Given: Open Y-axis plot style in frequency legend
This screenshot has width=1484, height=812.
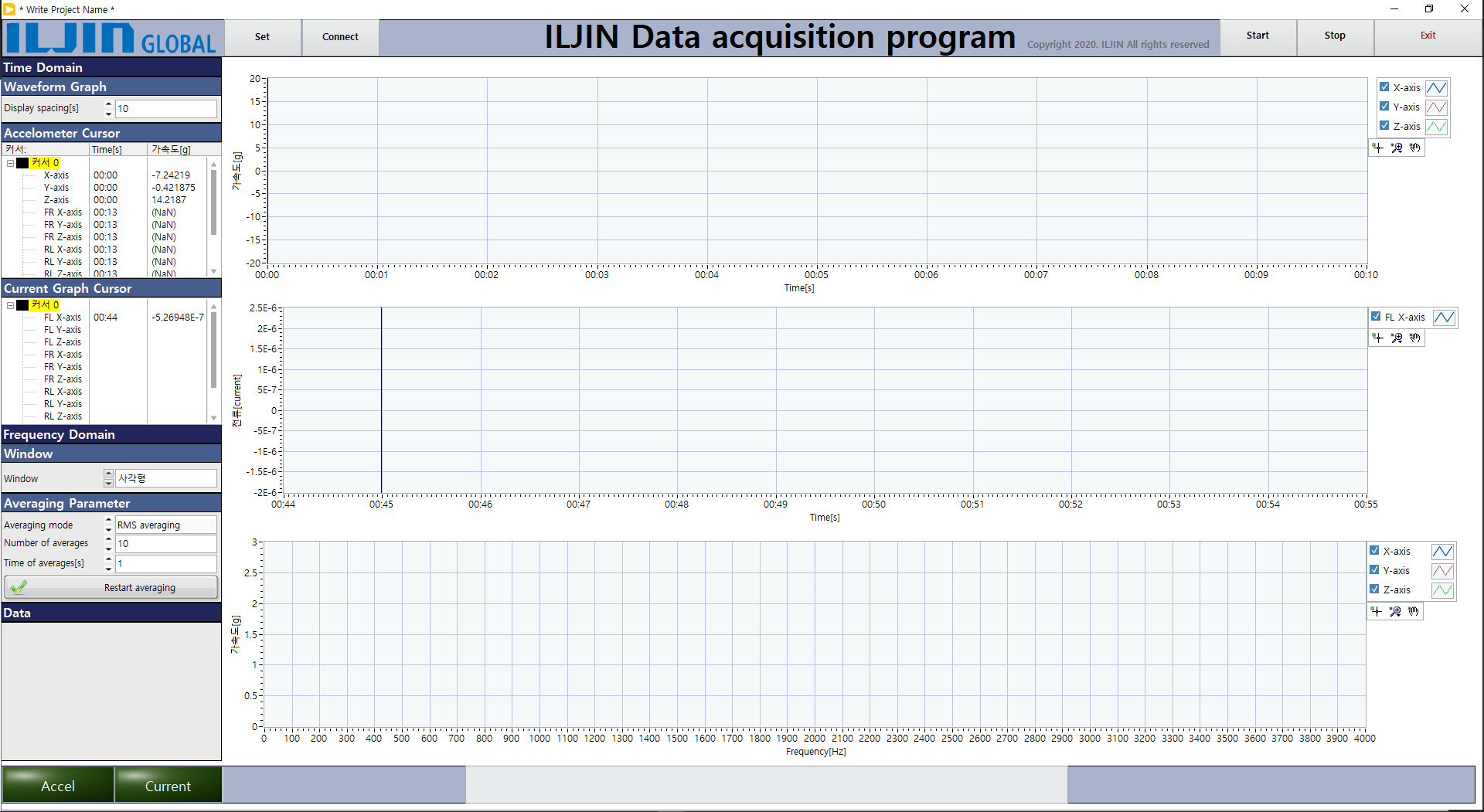Looking at the screenshot, I should point(1442,570).
